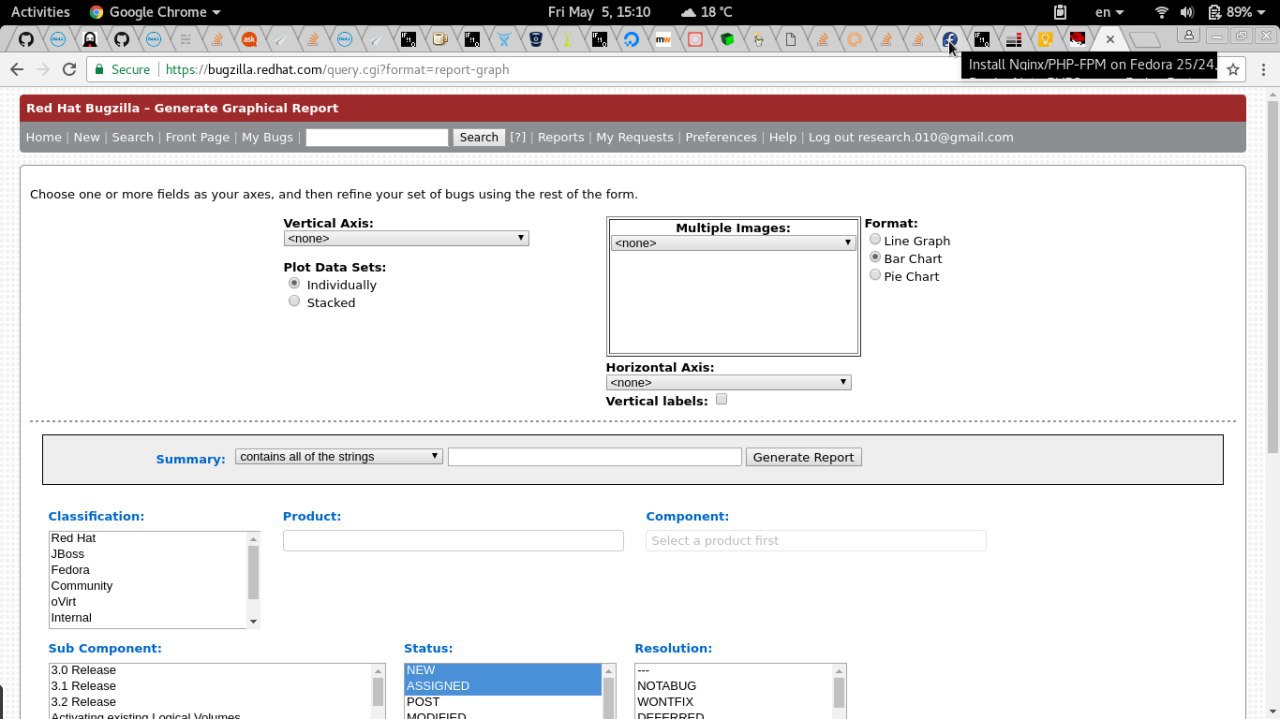Switch to the bar chart icon tab
Screen dimensions: 1280x719
click(1013, 40)
